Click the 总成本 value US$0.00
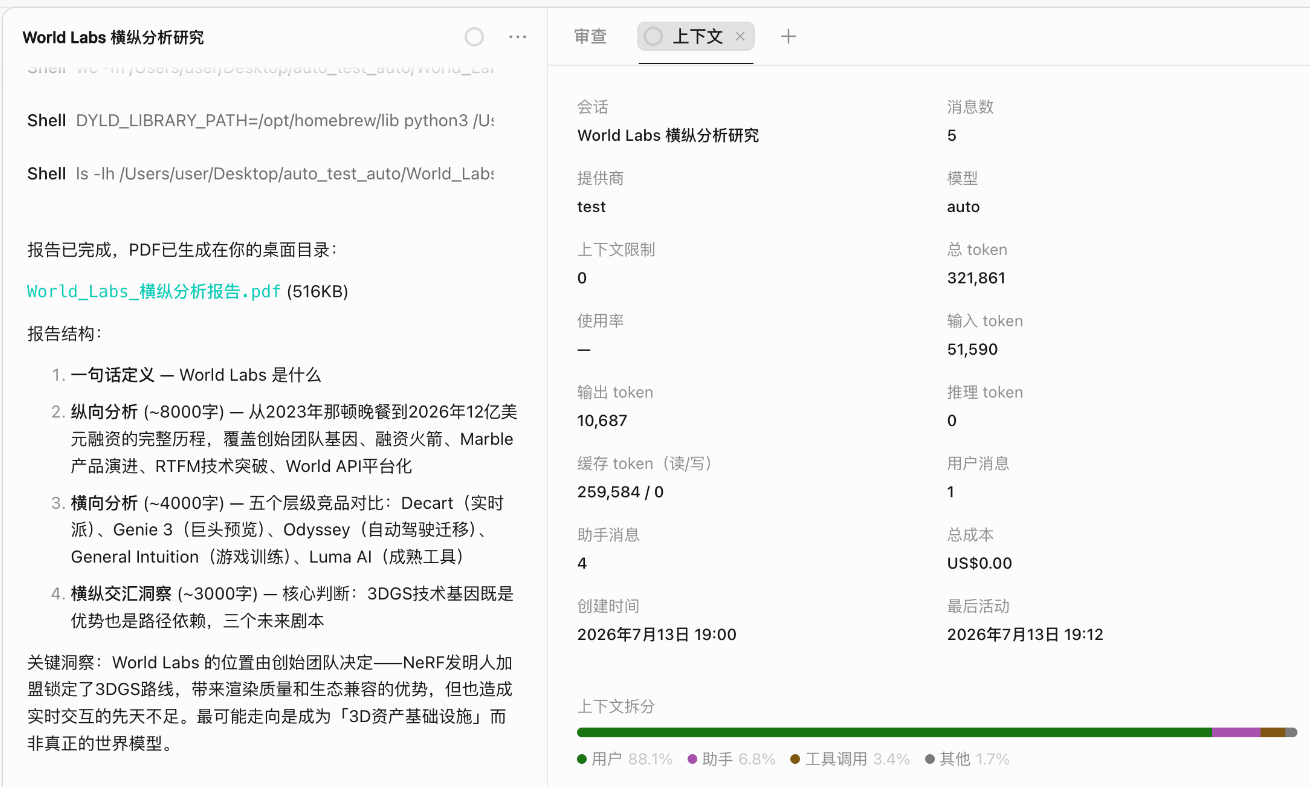Viewport: 1310px width, 787px height. [x=979, y=563]
